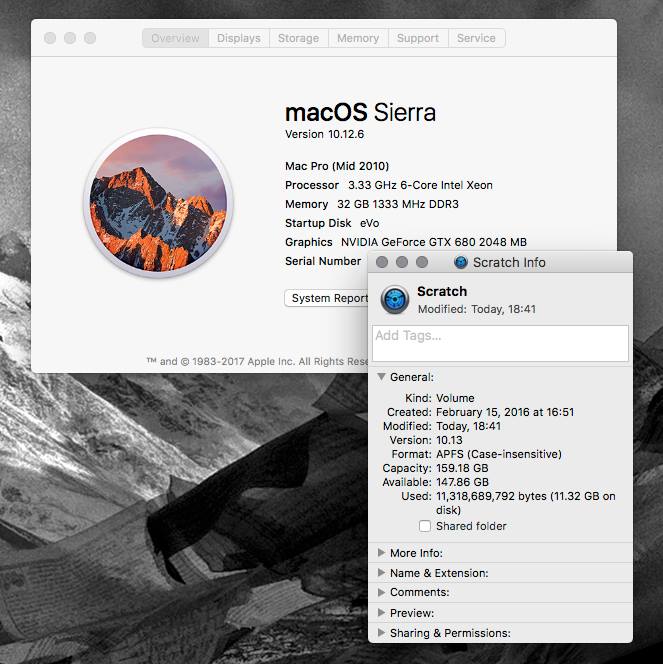
Task: Click the Serial Number label
Action: pos(323,261)
